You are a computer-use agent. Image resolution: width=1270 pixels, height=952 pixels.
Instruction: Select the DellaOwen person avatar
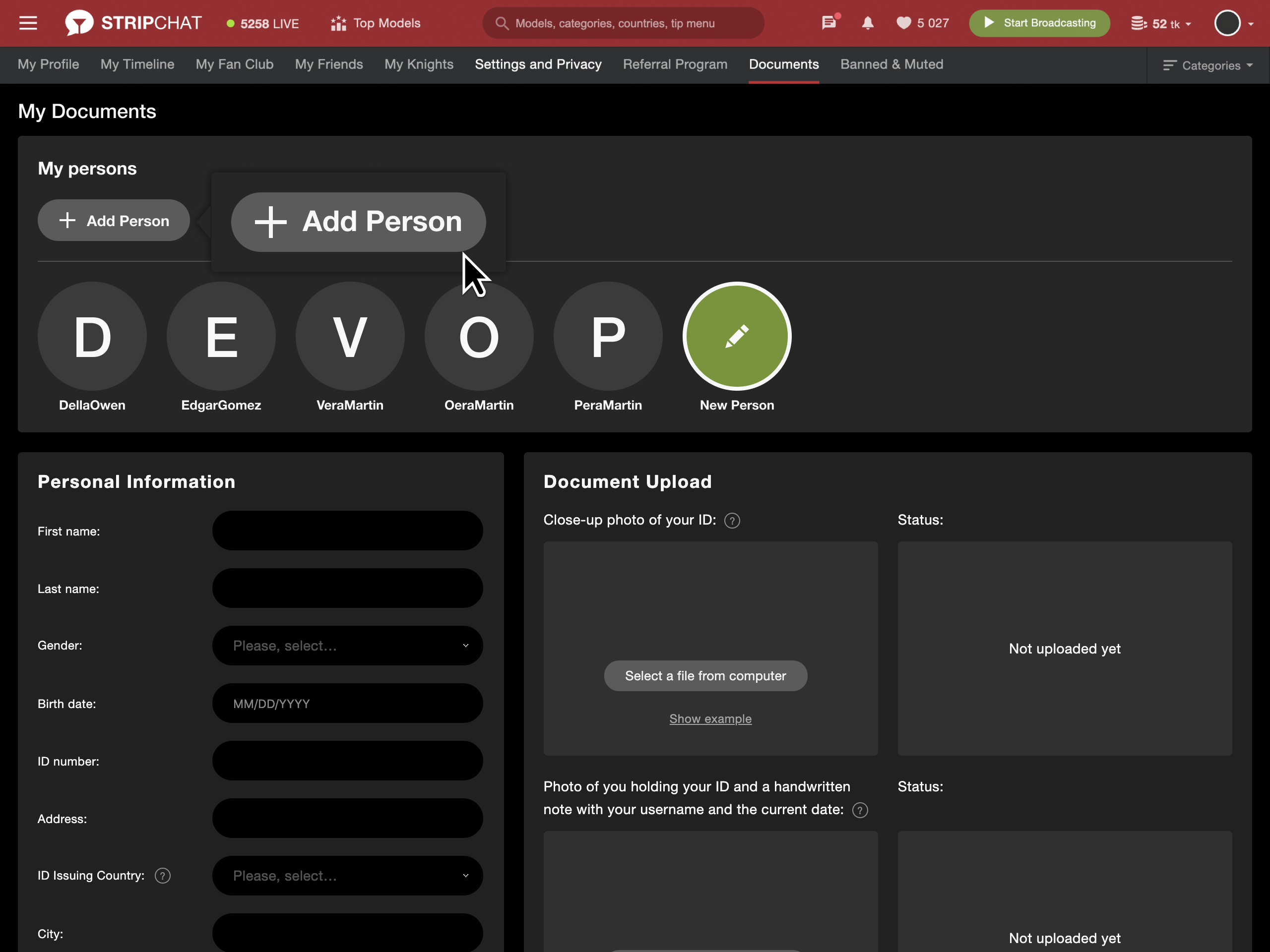(x=92, y=336)
